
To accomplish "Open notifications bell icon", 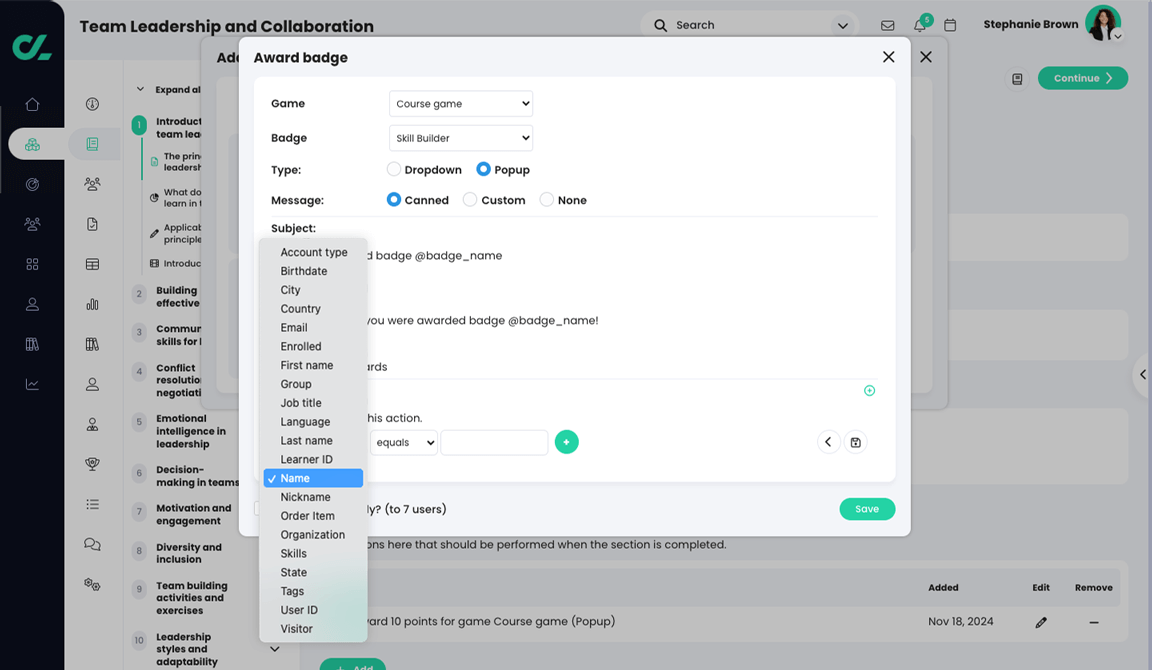I will tap(920, 25).
